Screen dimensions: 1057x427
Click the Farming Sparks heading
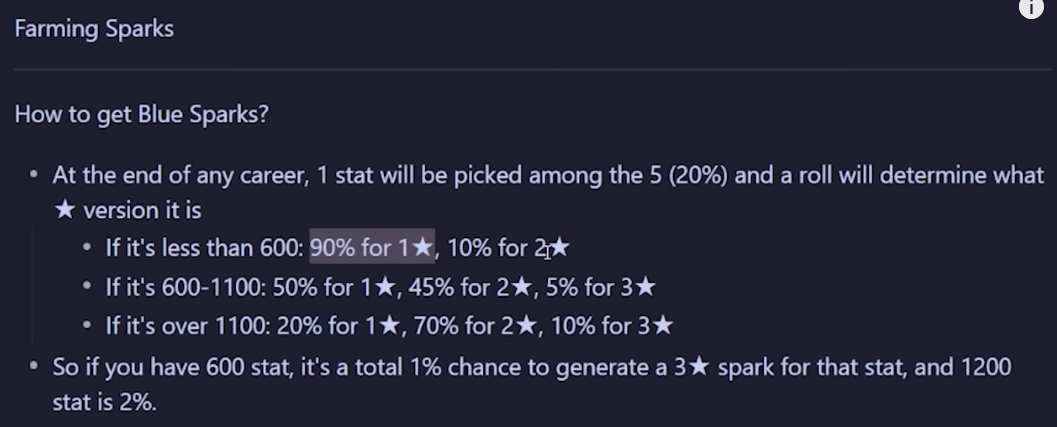94,29
